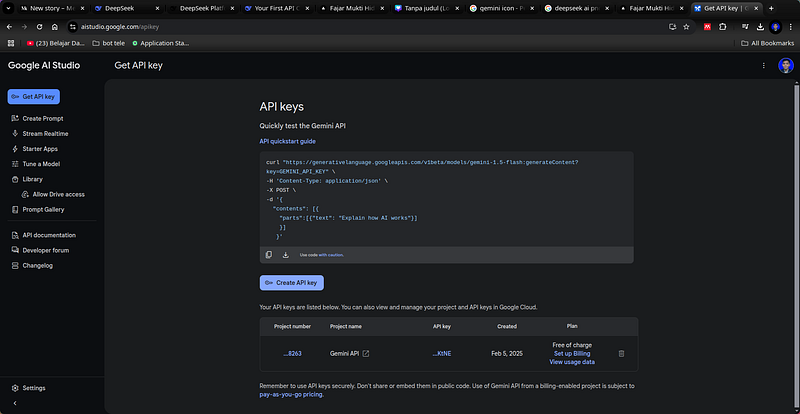This screenshot has height=414, width=800.
Task: Open the Belajar Da... YouTube bookmark
Action: [56, 43]
